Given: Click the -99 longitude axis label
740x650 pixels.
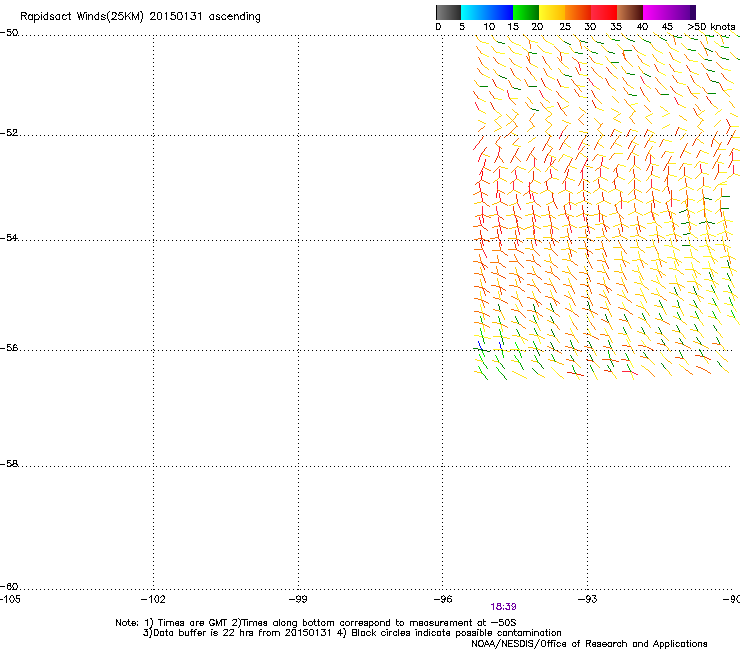Looking at the screenshot, I should (298, 599).
